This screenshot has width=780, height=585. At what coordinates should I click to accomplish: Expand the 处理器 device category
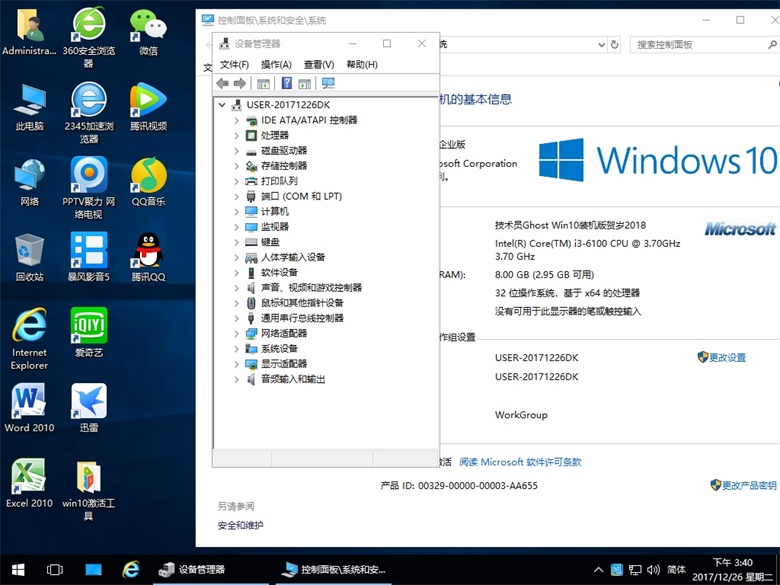[x=237, y=135]
